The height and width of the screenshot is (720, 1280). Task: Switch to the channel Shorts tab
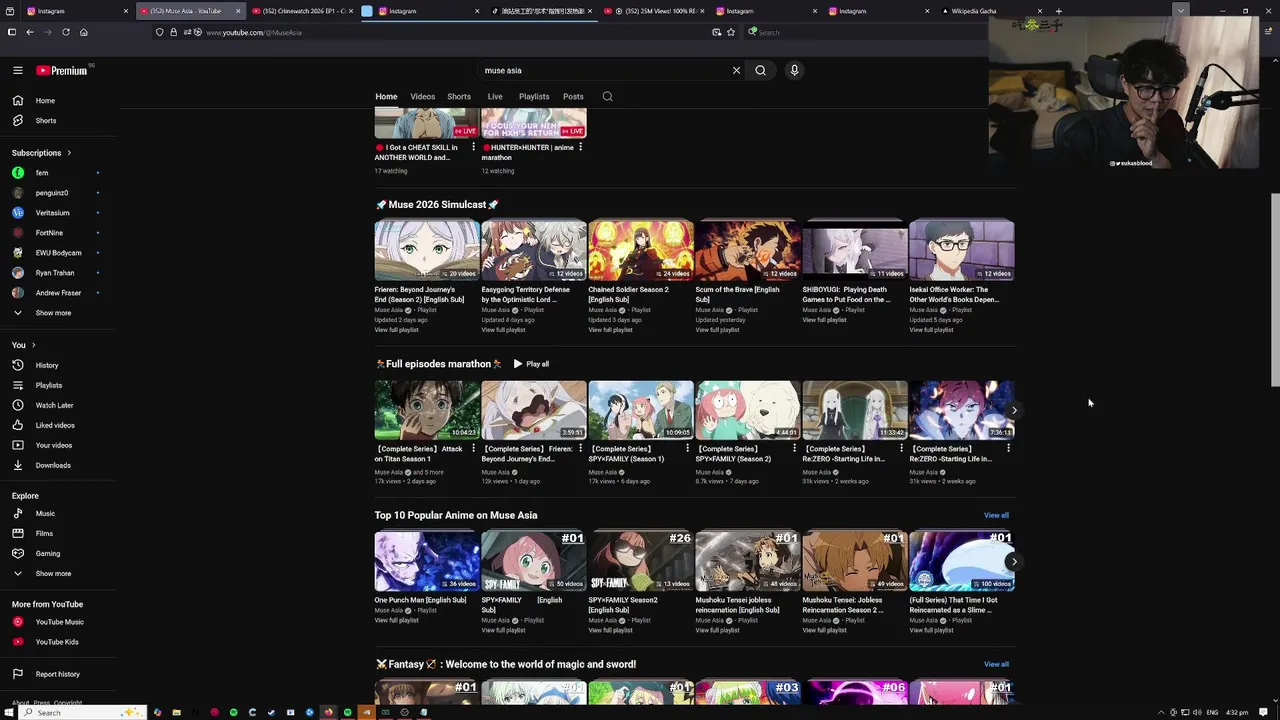pyautogui.click(x=459, y=97)
